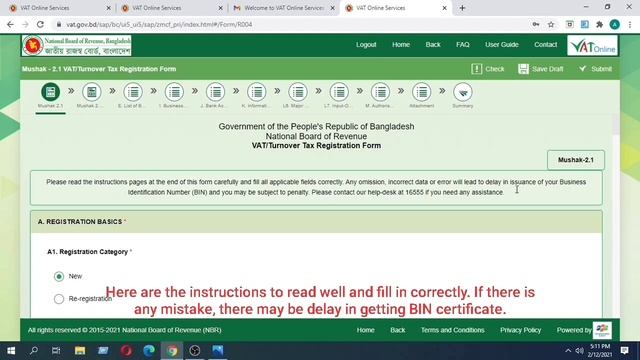Viewport: 640px width, 360px height.
Task: Open the Chrome profile avatar
Action: pyautogui.click(x=615, y=24)
